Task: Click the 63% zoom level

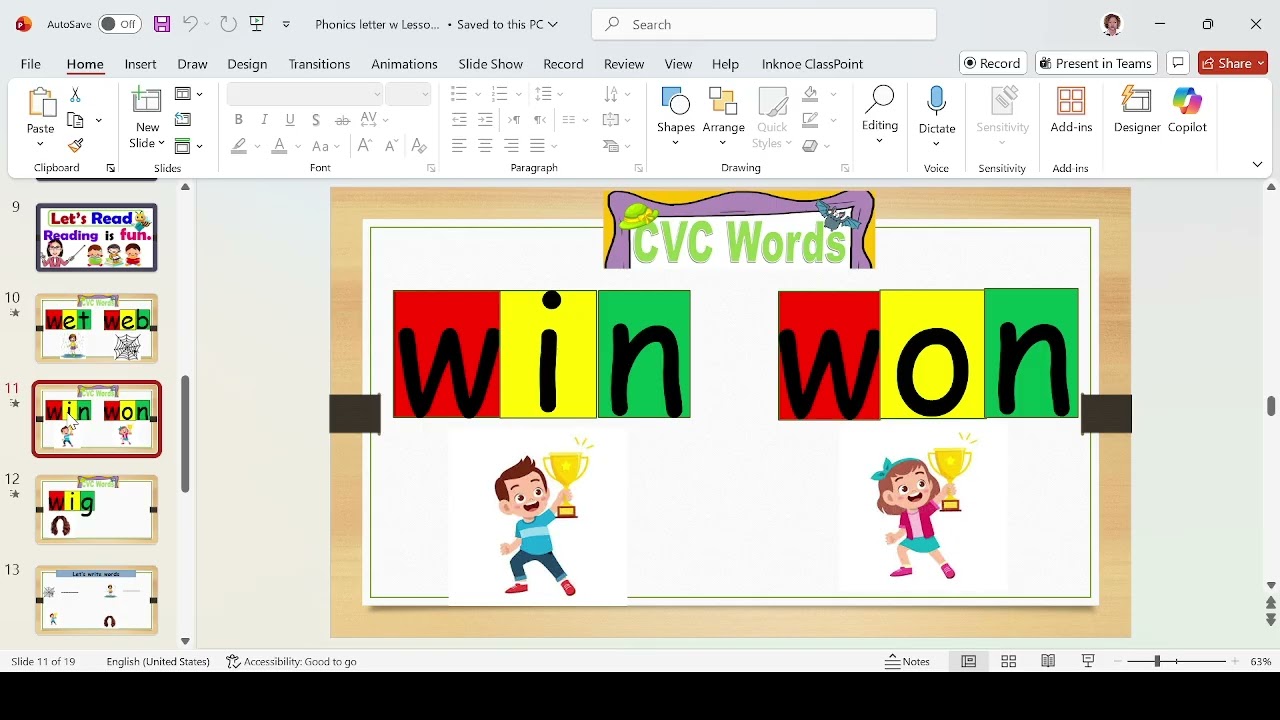Action: coord(1261,661)
